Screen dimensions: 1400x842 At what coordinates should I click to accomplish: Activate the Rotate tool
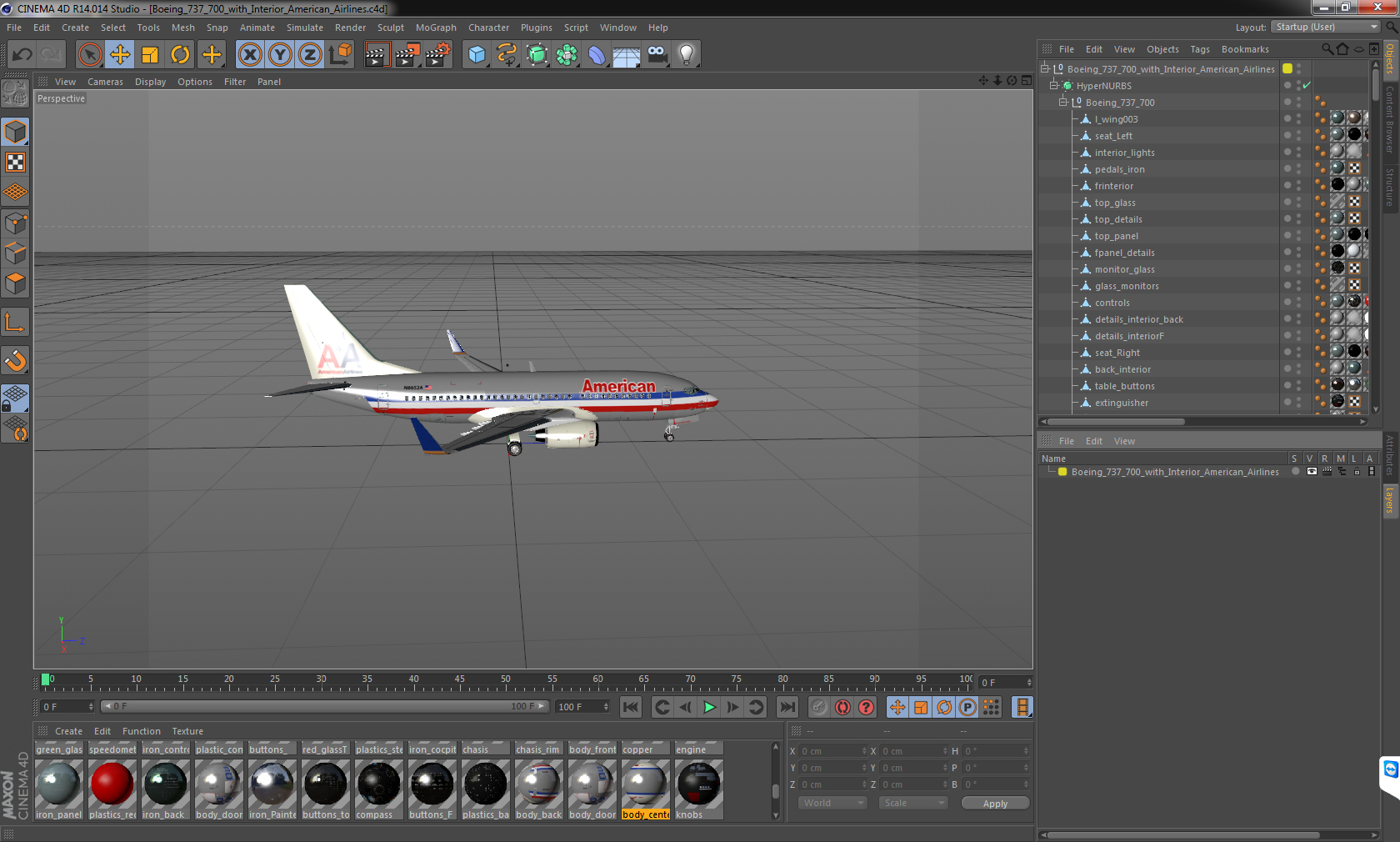(180, 55)
